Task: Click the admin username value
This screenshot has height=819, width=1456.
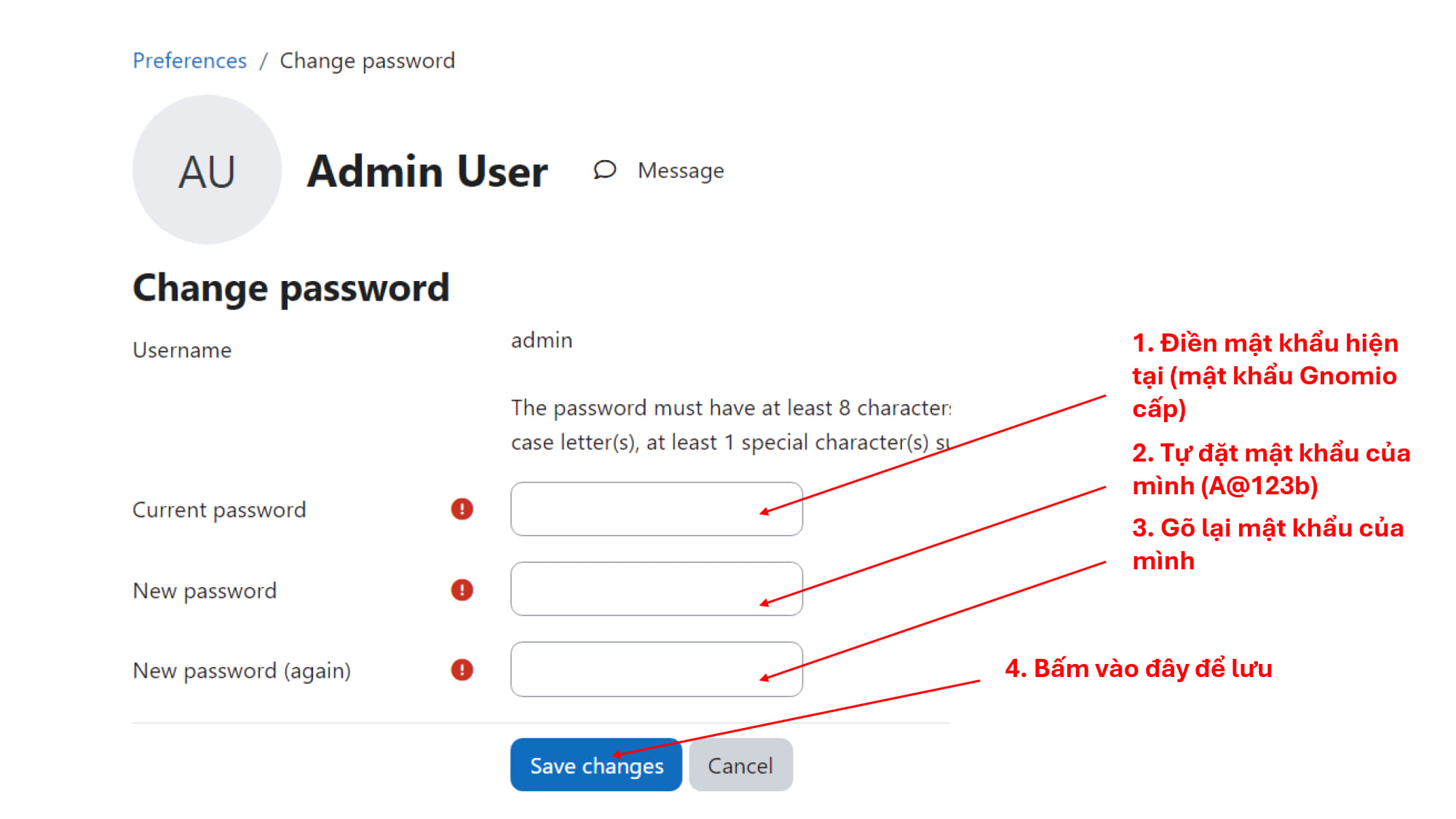Action: click(x=542, y=341)
